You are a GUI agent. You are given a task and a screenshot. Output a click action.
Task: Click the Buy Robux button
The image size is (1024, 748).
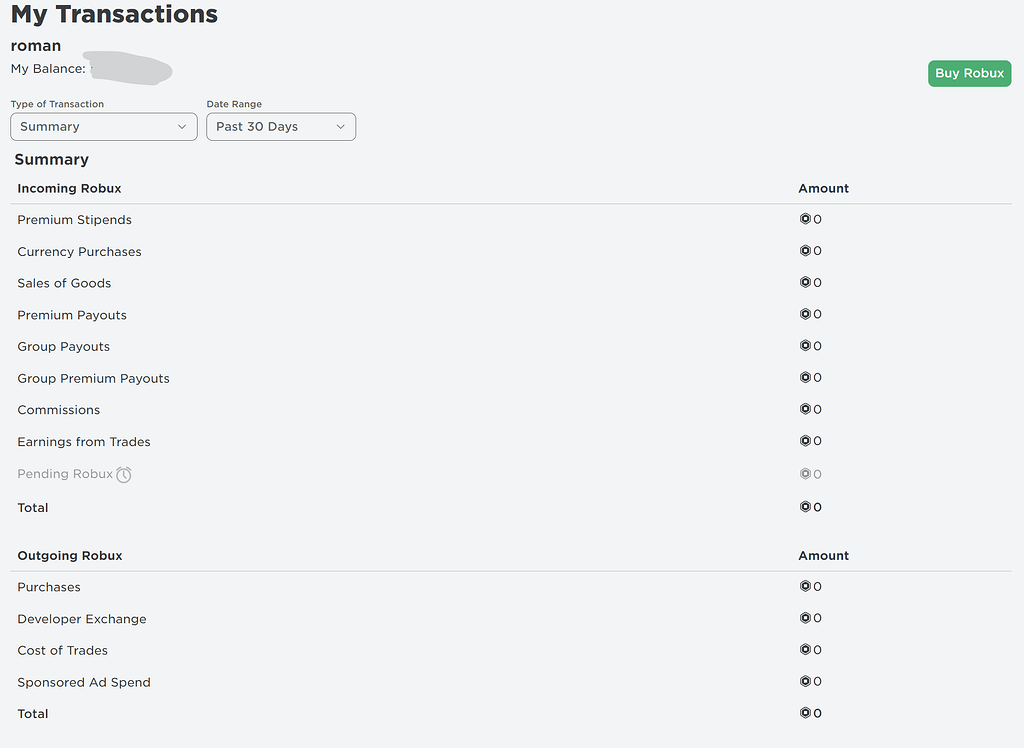pyautogui.click(x=968, y=72)
